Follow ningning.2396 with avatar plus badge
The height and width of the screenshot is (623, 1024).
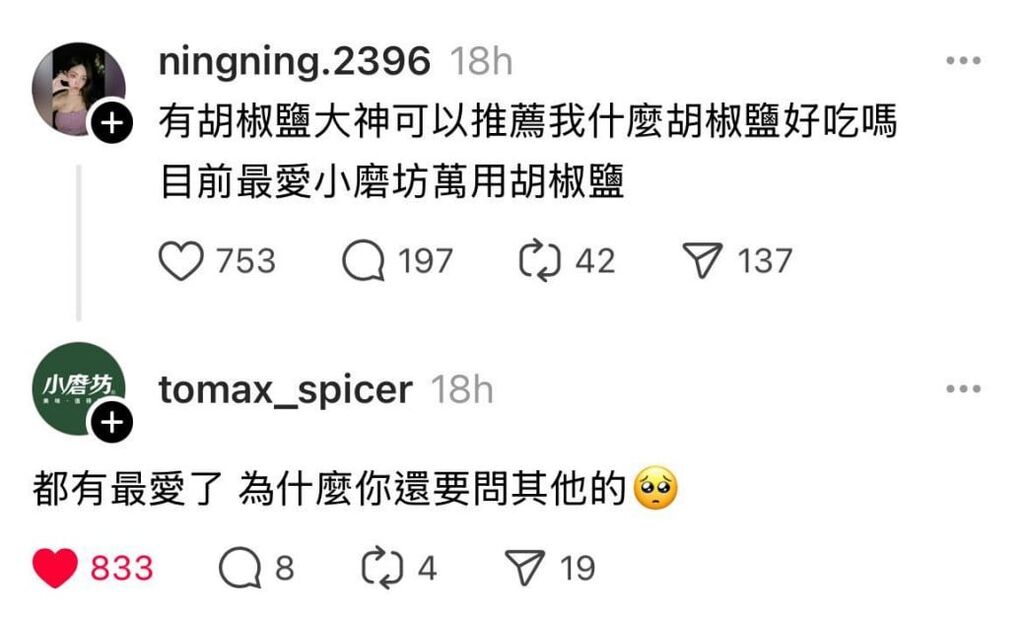[x=112, y=122]
